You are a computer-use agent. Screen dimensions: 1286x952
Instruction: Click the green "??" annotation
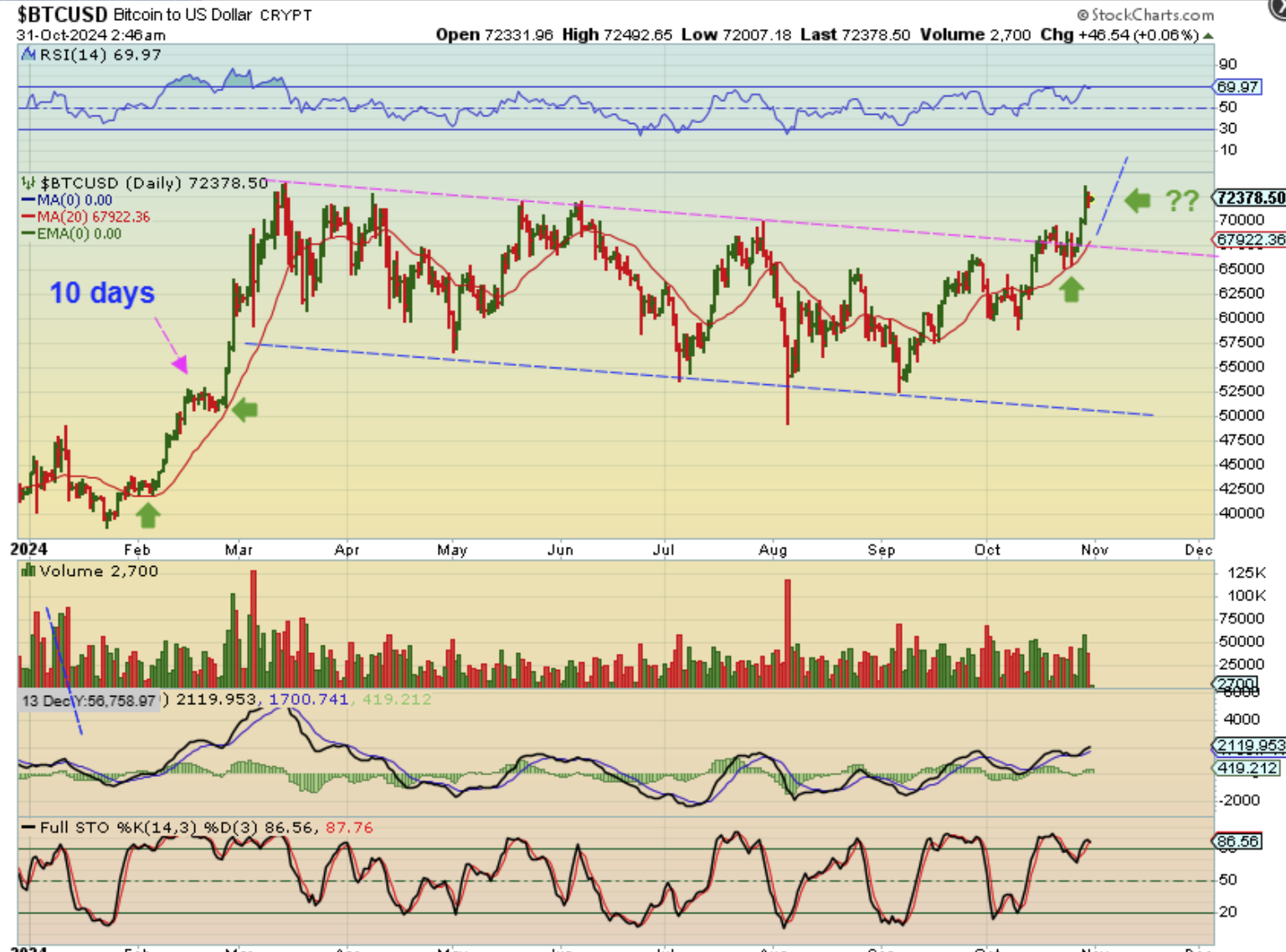(1182, 200)
